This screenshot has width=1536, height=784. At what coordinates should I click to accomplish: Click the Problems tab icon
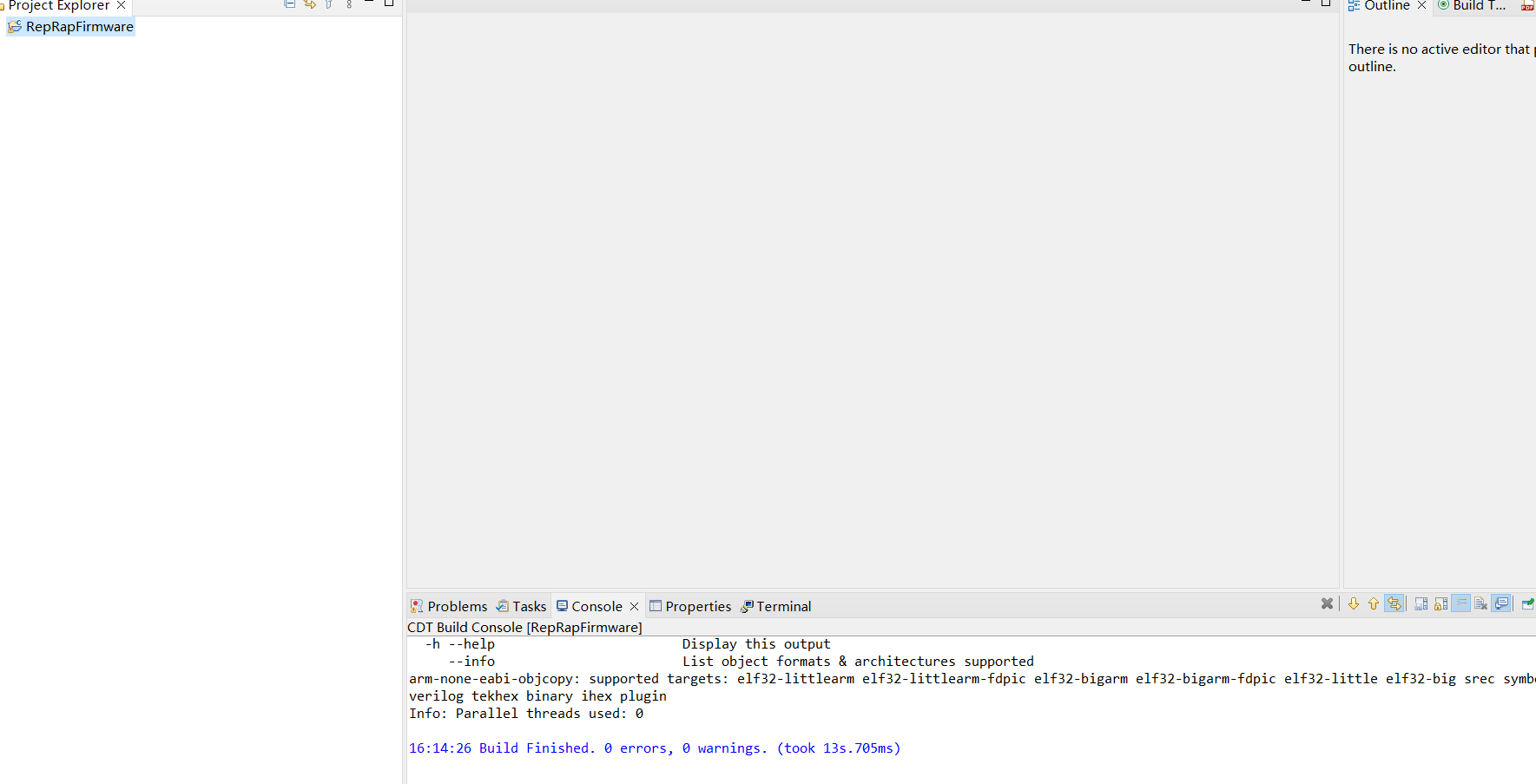coord(417,606)
